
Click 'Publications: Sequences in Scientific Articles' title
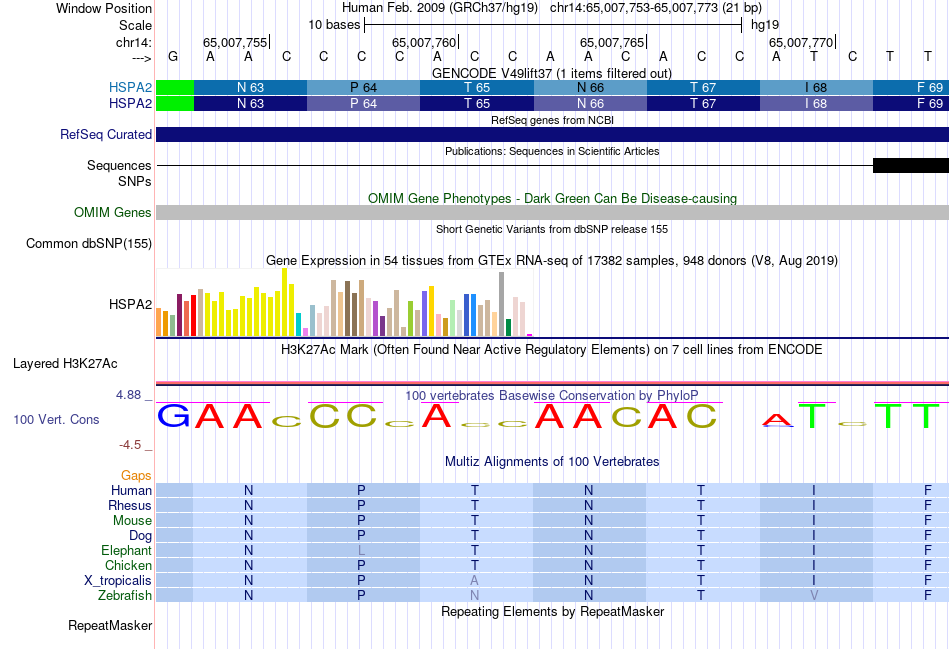[x=552, y=151]
